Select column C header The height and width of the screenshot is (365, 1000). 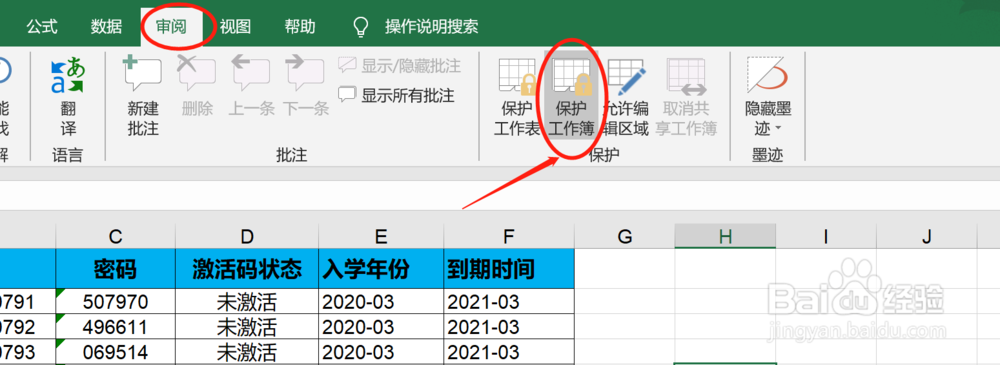[x=115, y=237]
